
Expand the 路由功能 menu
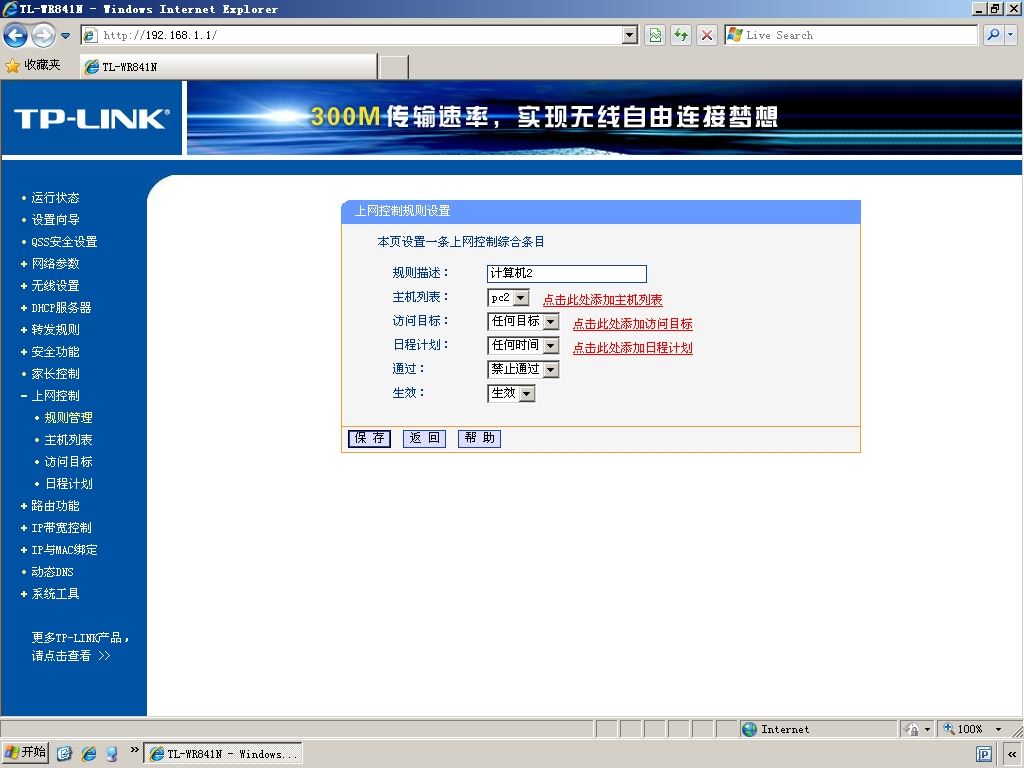[55, 506]
